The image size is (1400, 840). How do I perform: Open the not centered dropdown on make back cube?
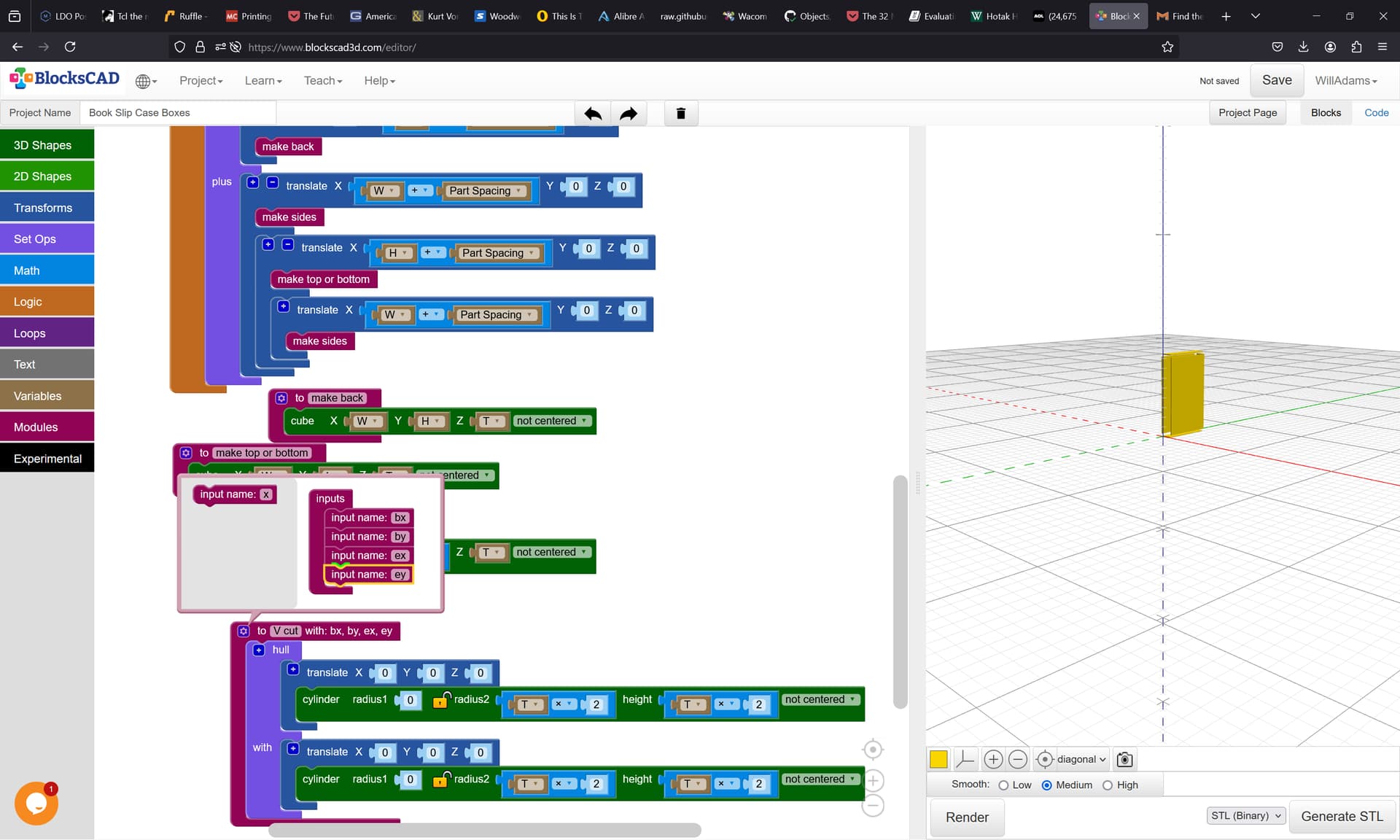[552, 421]
